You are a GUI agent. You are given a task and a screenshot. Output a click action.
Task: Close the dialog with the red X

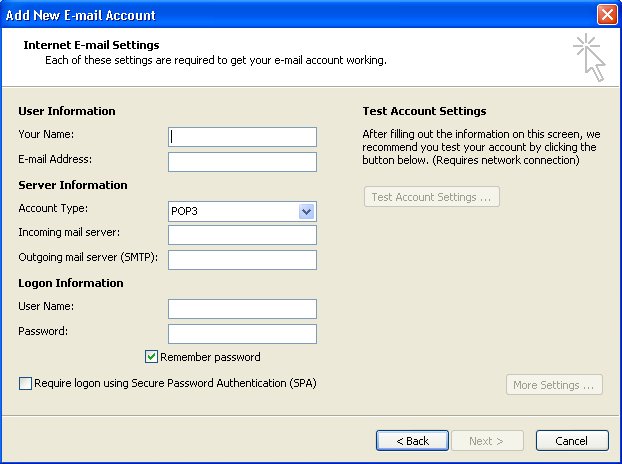tap(607, 15)
